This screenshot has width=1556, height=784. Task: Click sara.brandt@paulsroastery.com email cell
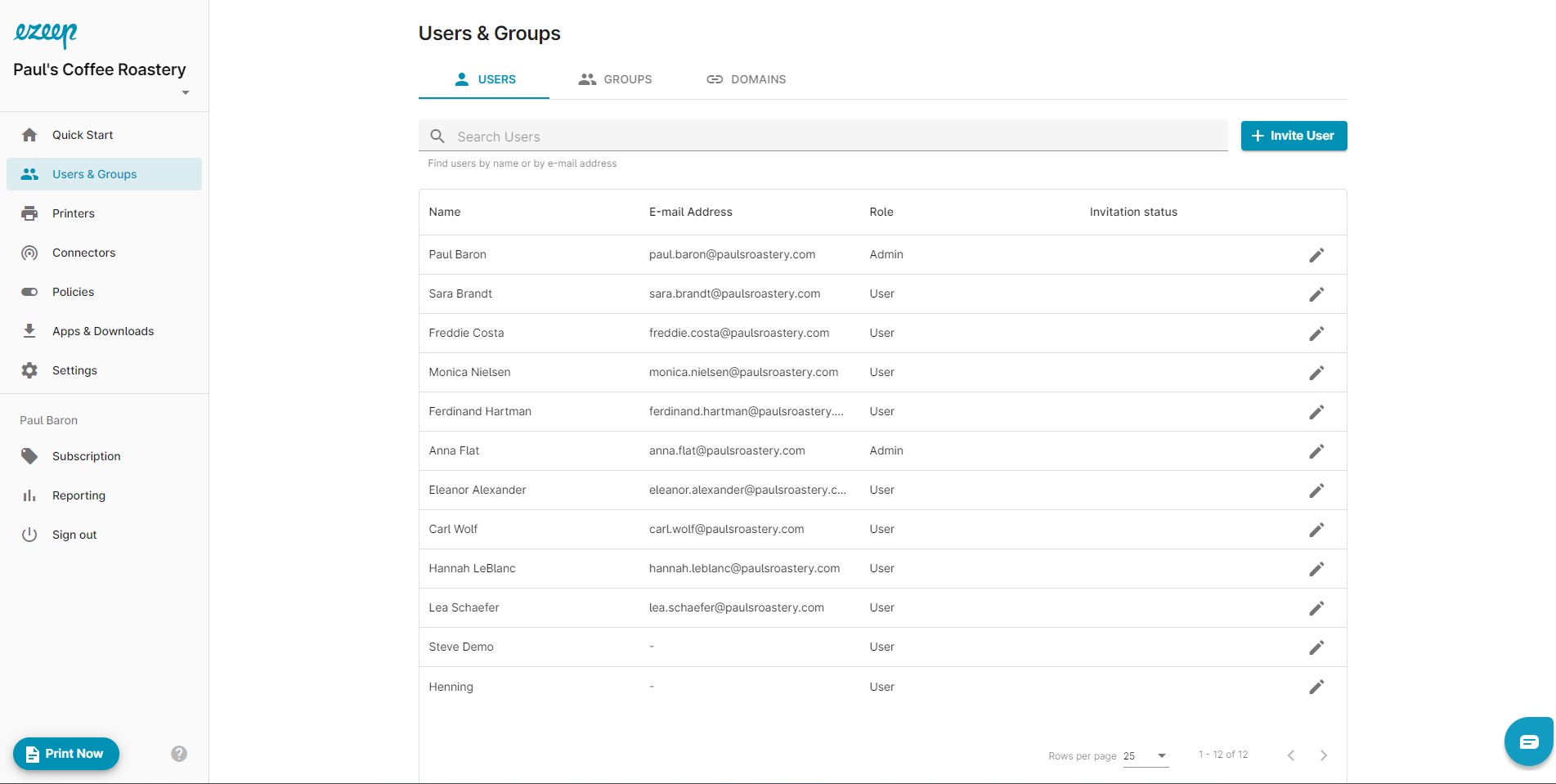(734, 293)
